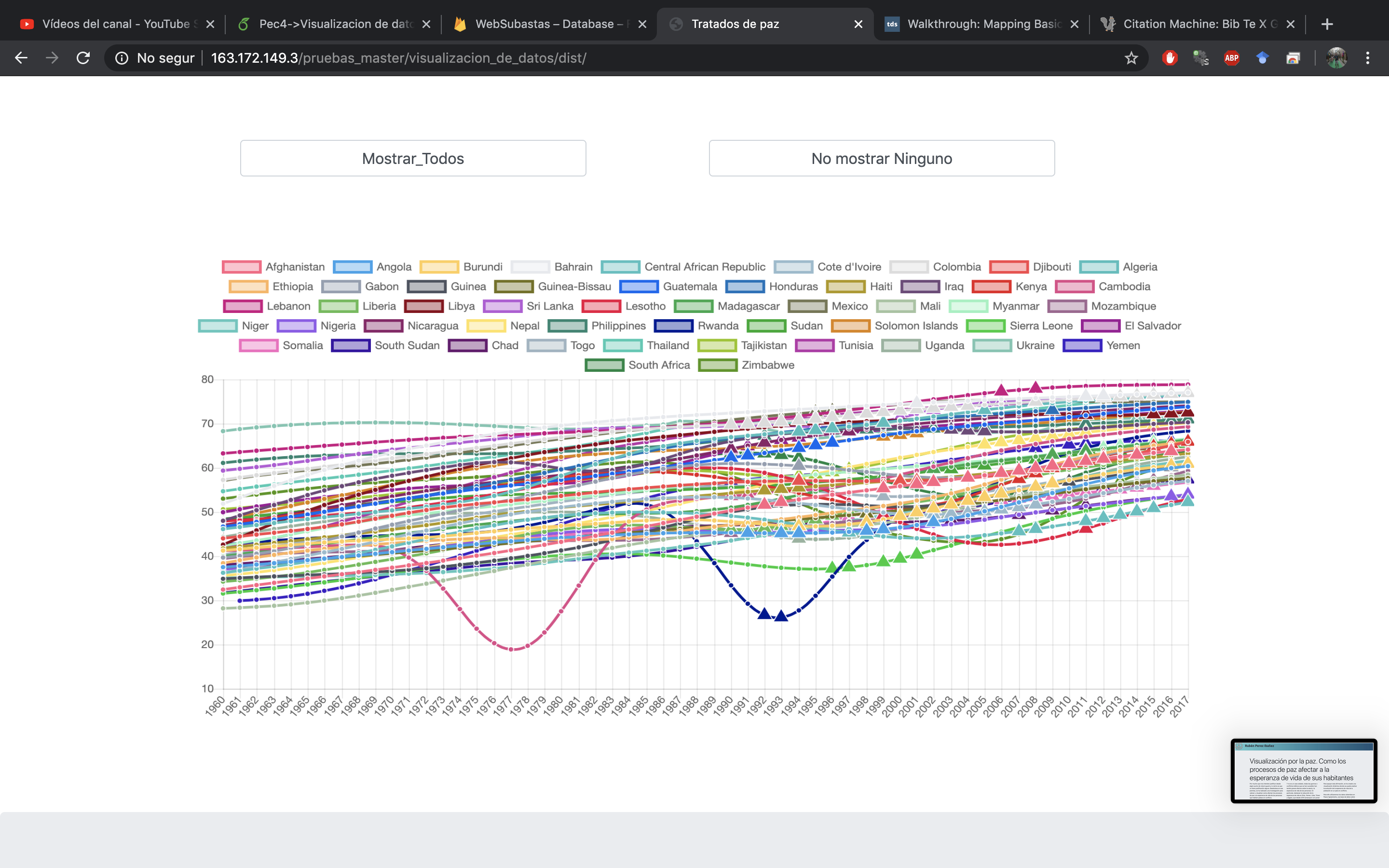Open the user profile avatar
The height and width of the screenshot is (868, 1389).
click(1336, 58)
